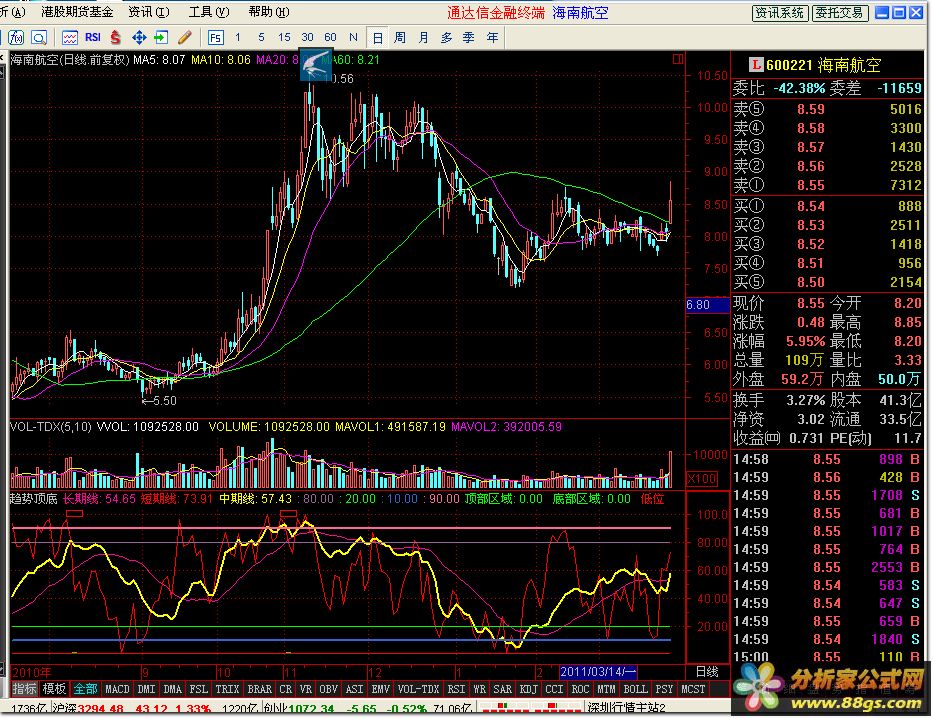Viewport: 933px width, 718px height.
Task: Switch indicator to MTM
Action: (606, 689)
